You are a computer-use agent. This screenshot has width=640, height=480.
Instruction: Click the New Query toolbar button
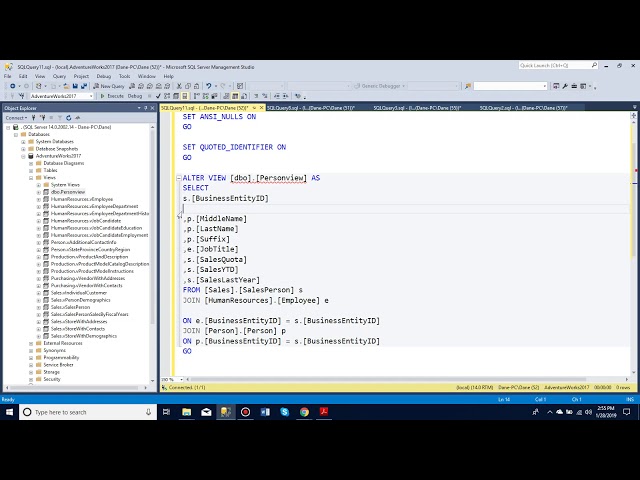click(109, 86)
